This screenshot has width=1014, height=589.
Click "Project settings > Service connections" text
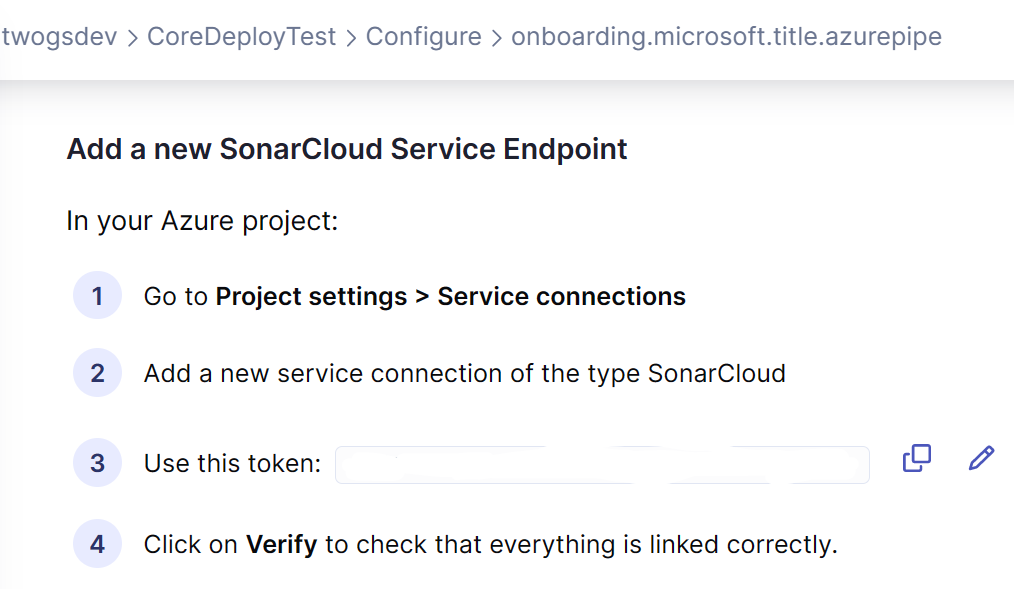click(x=450, y=297)
